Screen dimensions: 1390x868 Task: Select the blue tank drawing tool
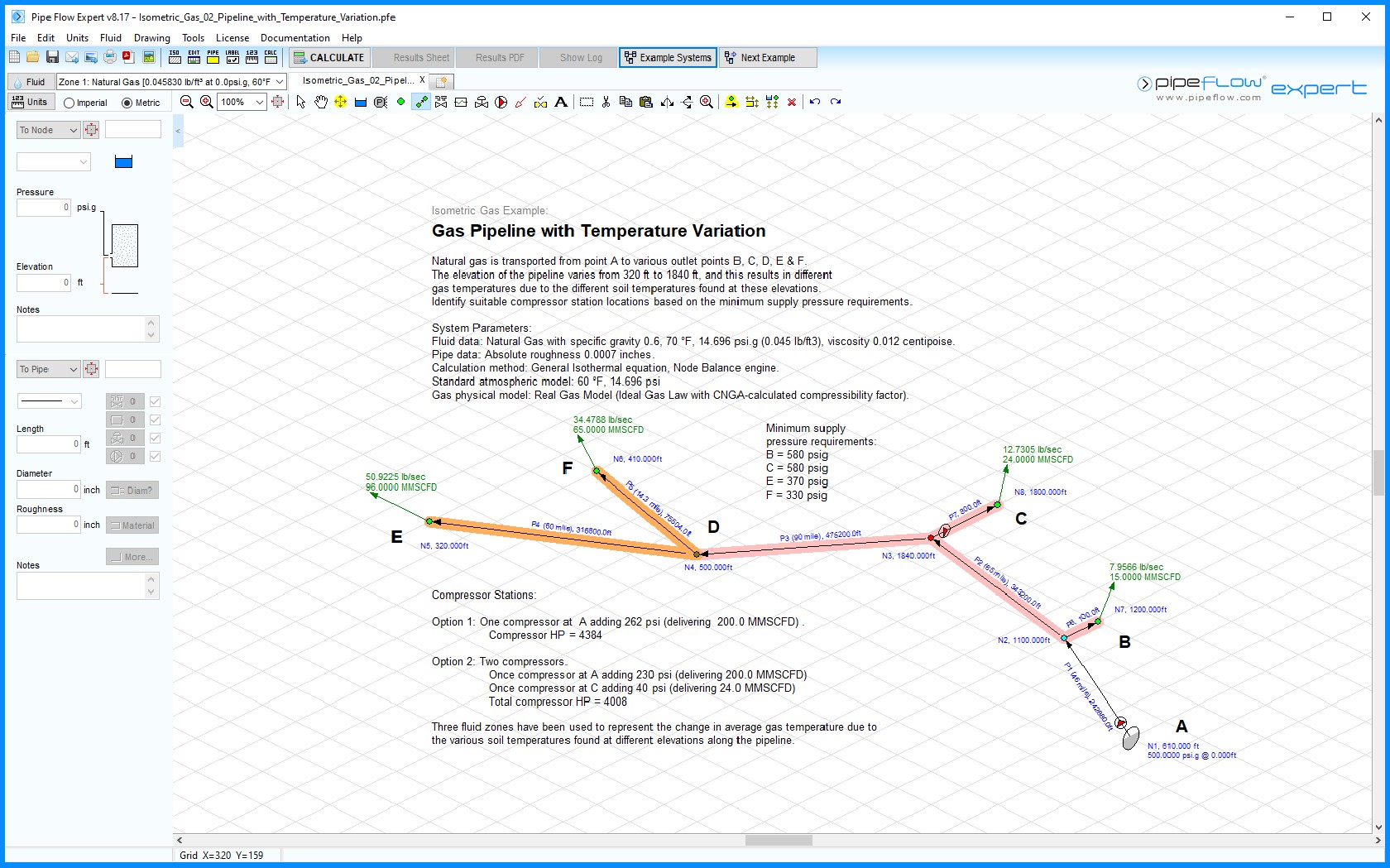tap(360, 102)
